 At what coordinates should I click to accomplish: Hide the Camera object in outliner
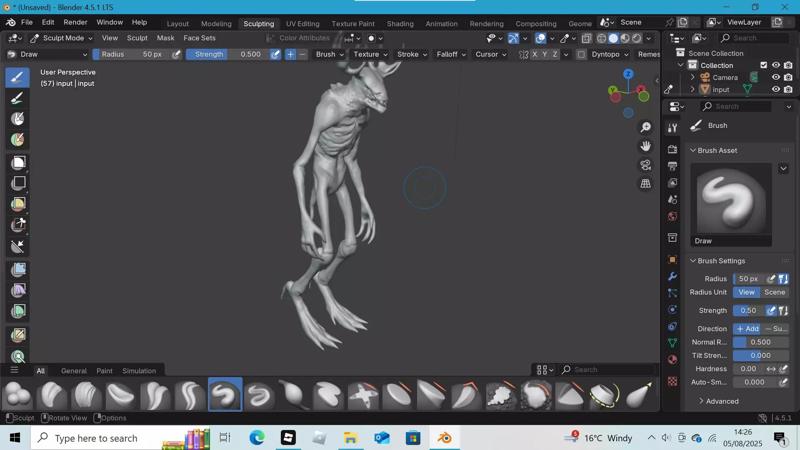point(775,77)
